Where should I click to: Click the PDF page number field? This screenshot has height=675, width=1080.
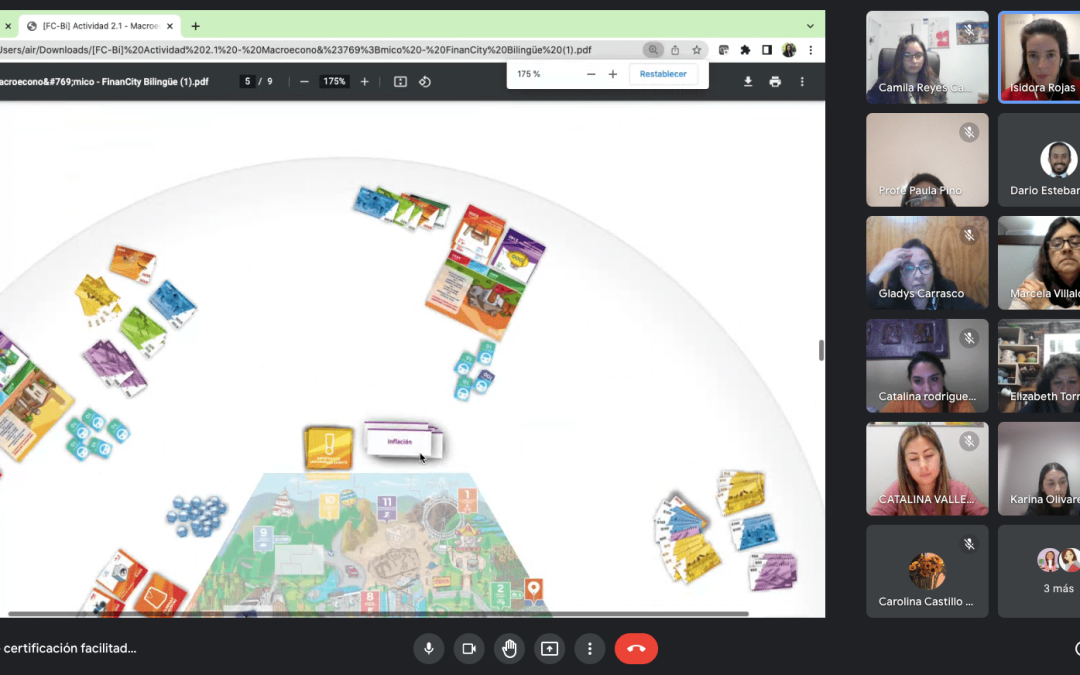point(247,81)
